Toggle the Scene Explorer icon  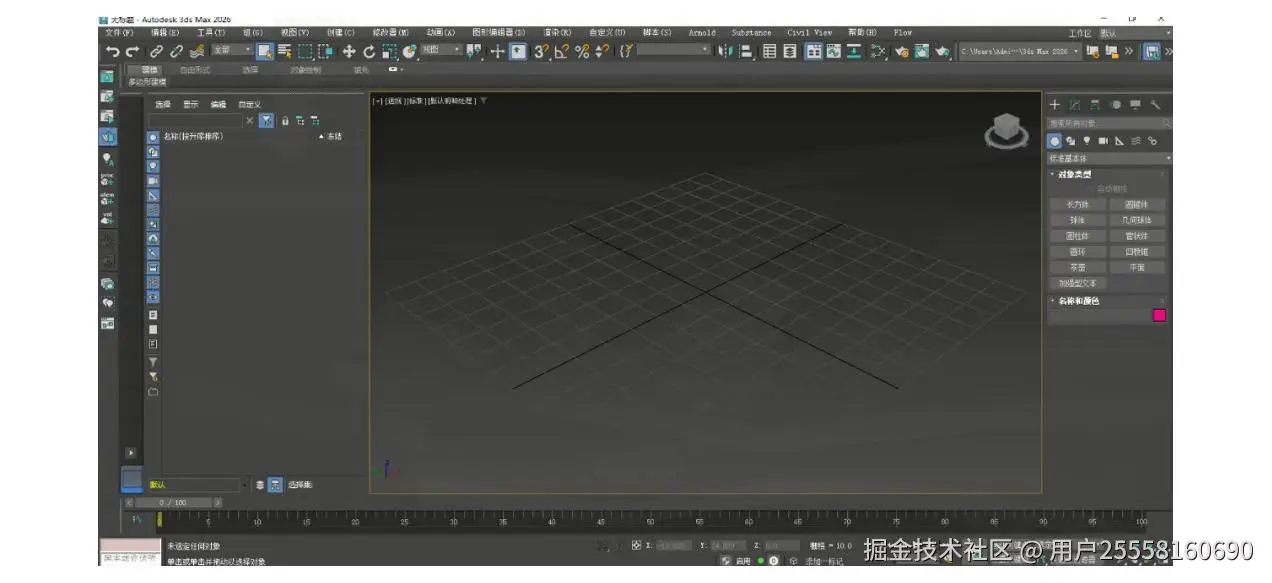pyautogui.click(x=770, y=51)
